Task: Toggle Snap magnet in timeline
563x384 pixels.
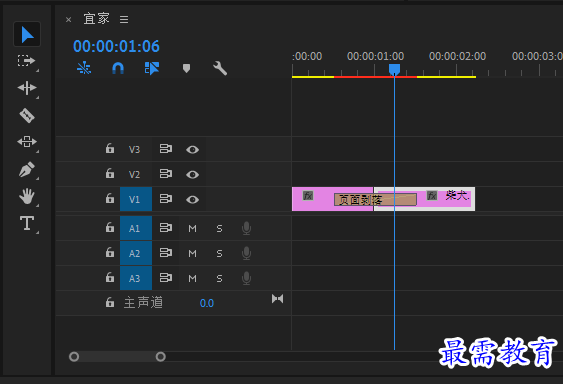Action: point(118,68)
